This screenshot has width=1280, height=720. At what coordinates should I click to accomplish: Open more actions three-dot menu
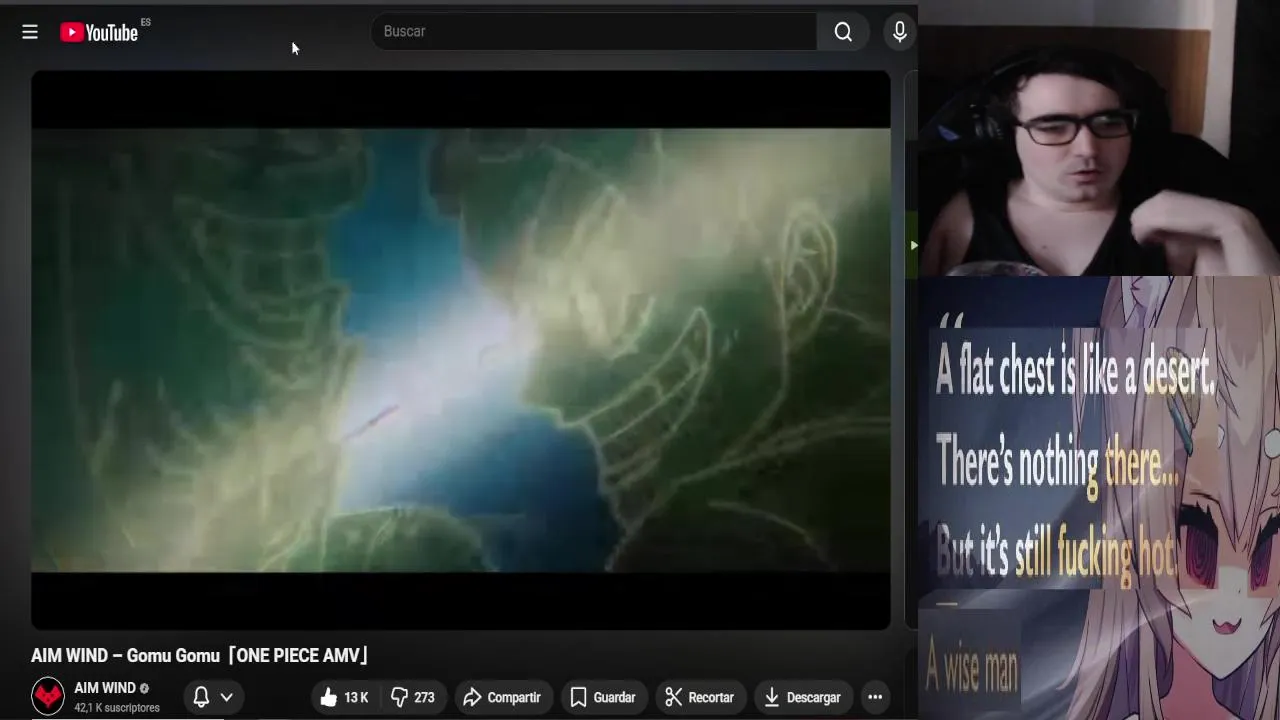[875, 697]
